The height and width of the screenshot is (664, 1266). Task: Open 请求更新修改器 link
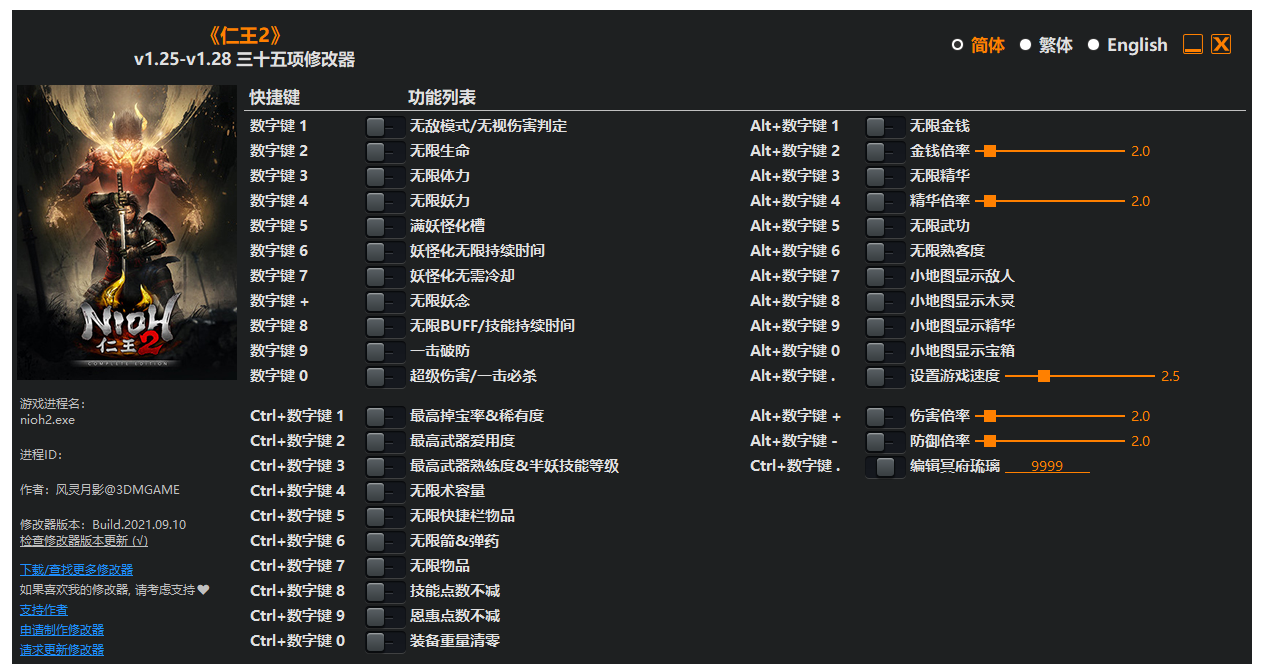pyautogui.click(x=62, y=650)
